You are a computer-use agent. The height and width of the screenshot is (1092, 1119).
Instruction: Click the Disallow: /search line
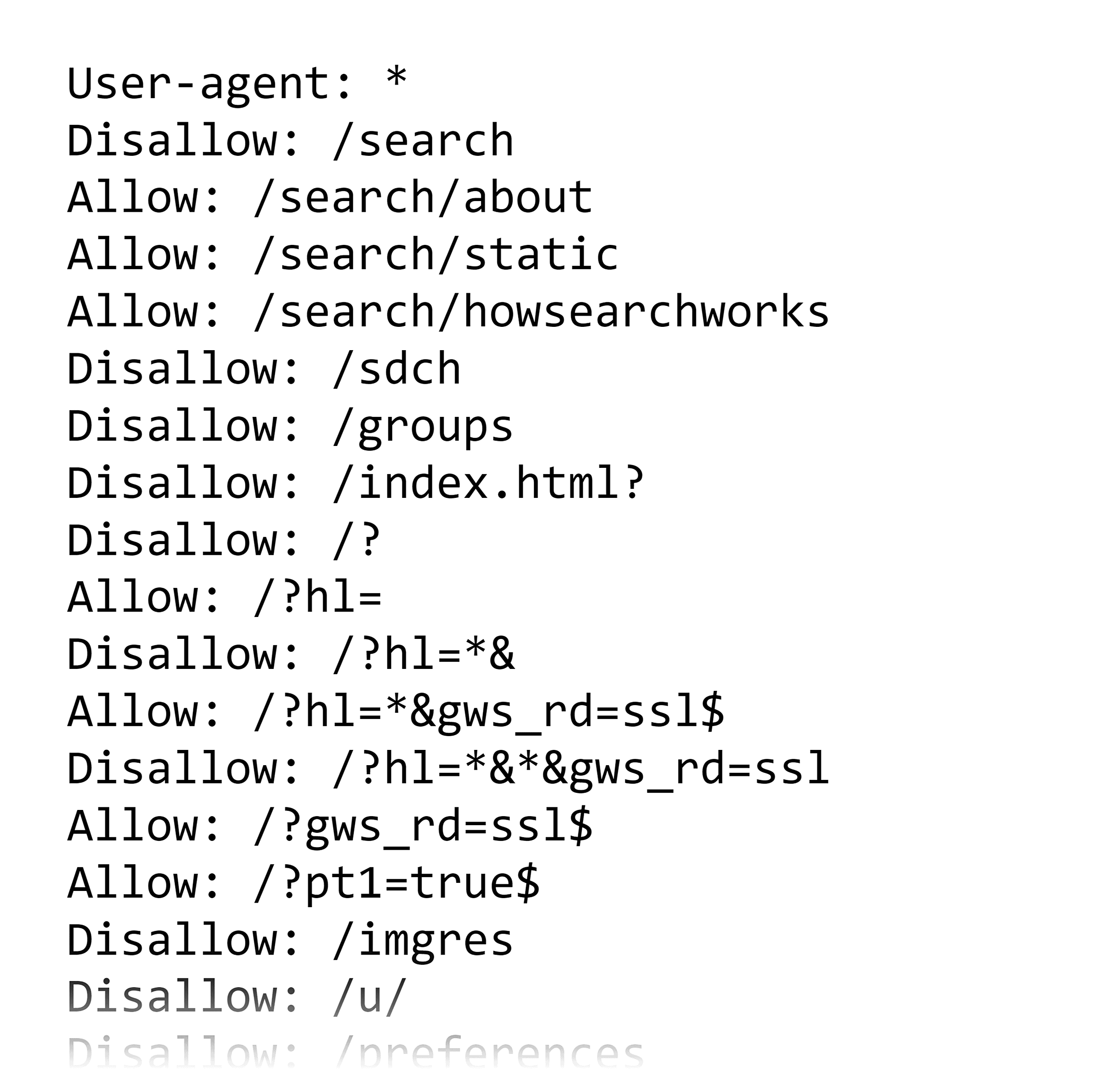pyautogui.click(x=290, y=141)
